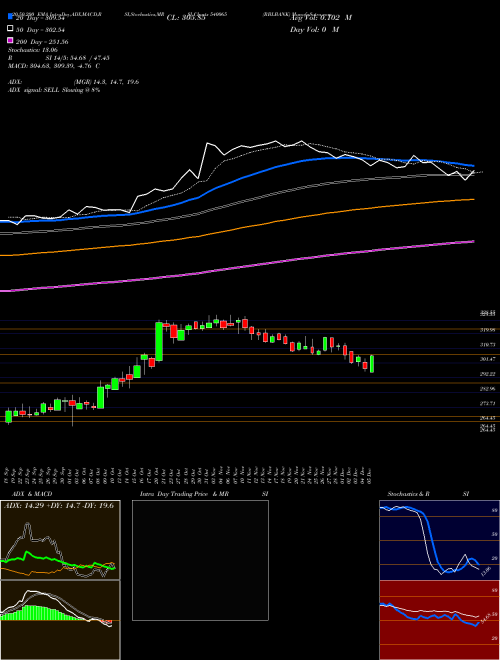Click the 292.22 price axis label

pyautogui.click(x=487, y=374)
